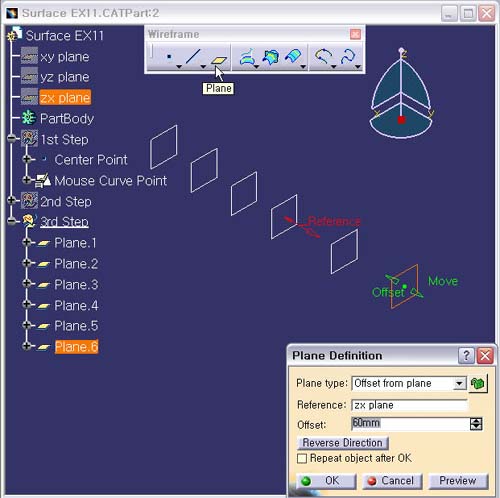
Task: Select the Parallel Curve tool icon
Action: (293, 57)
